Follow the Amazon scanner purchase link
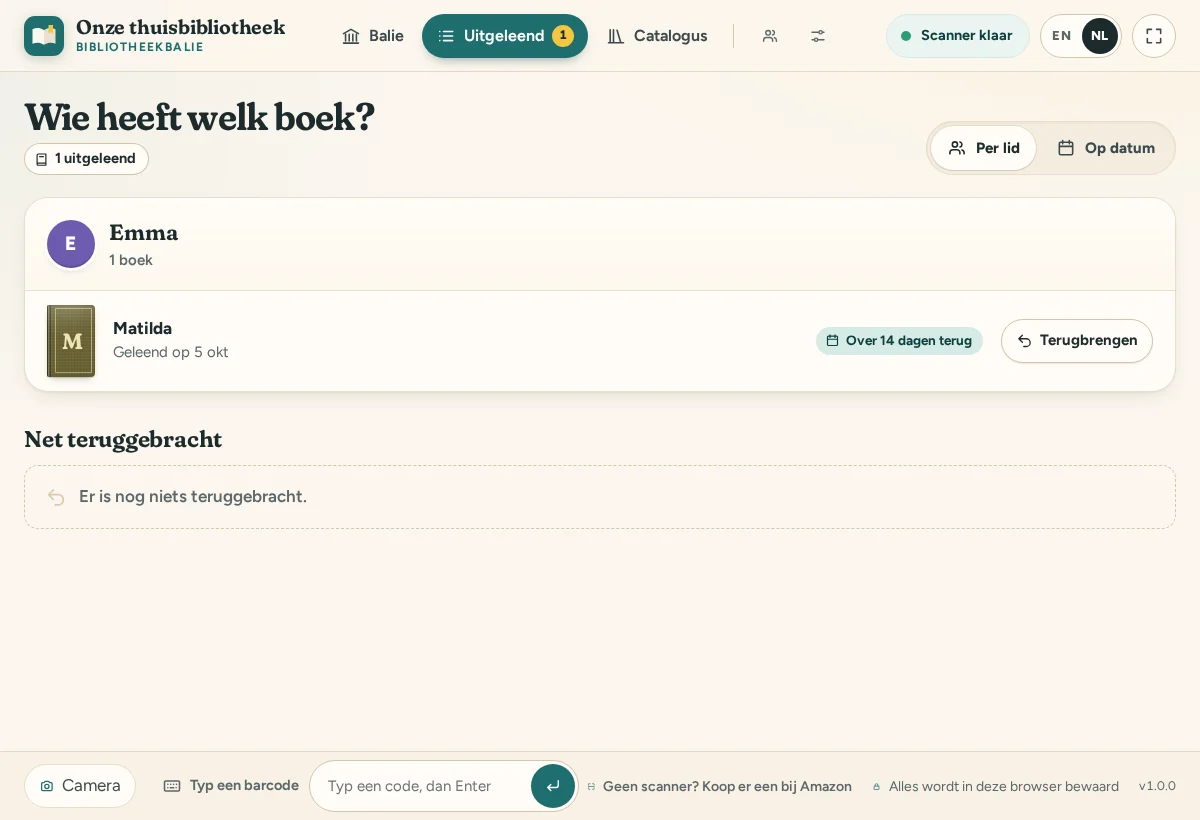Viewport: 1200px width, 820px height. click(720, 786)
